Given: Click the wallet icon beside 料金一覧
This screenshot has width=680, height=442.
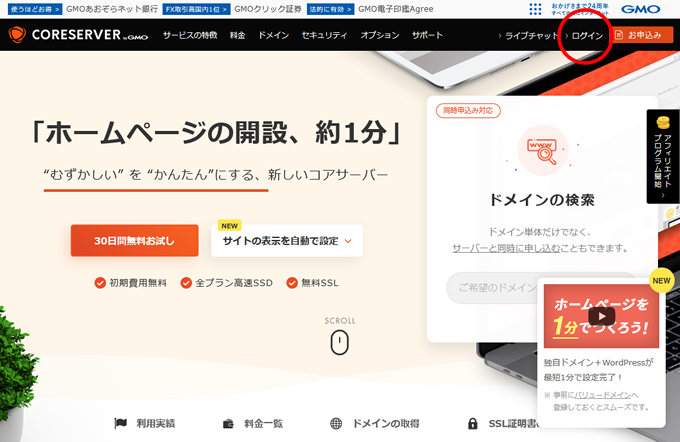Looking at the screenshot, I should (228, 424).
